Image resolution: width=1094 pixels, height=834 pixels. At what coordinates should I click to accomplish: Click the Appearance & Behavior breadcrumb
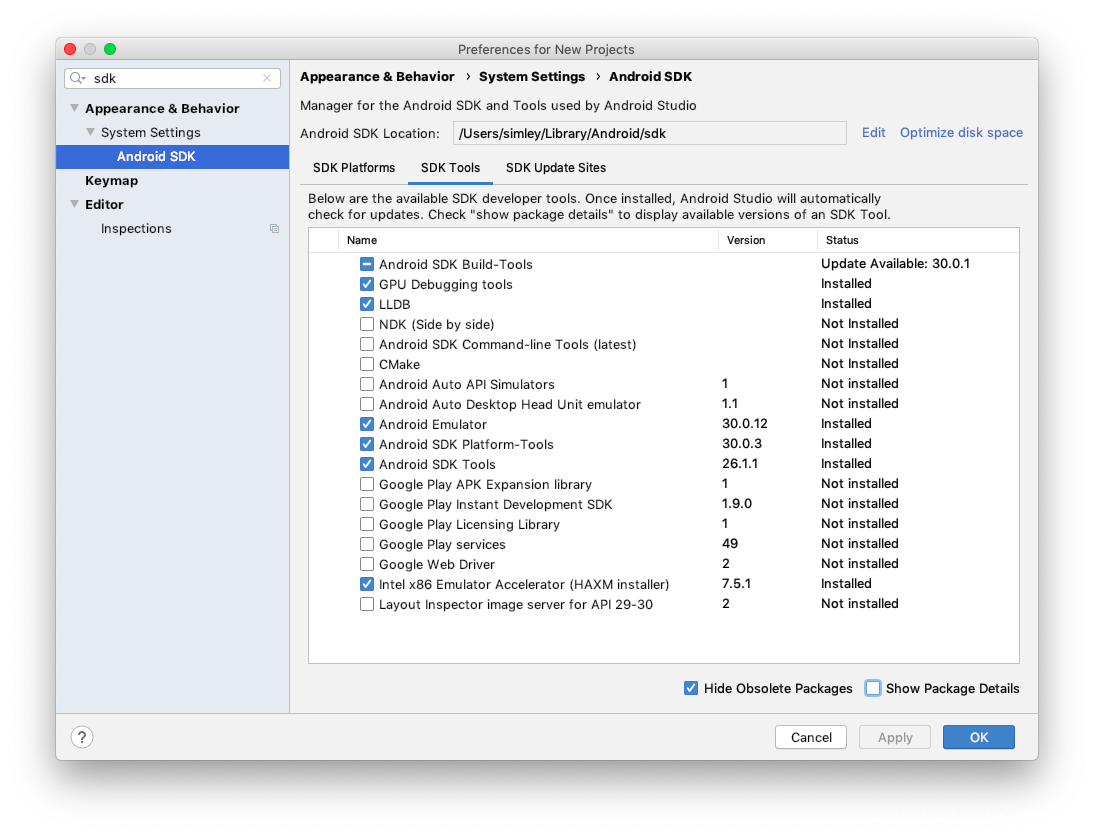click(x=377, y=77)
